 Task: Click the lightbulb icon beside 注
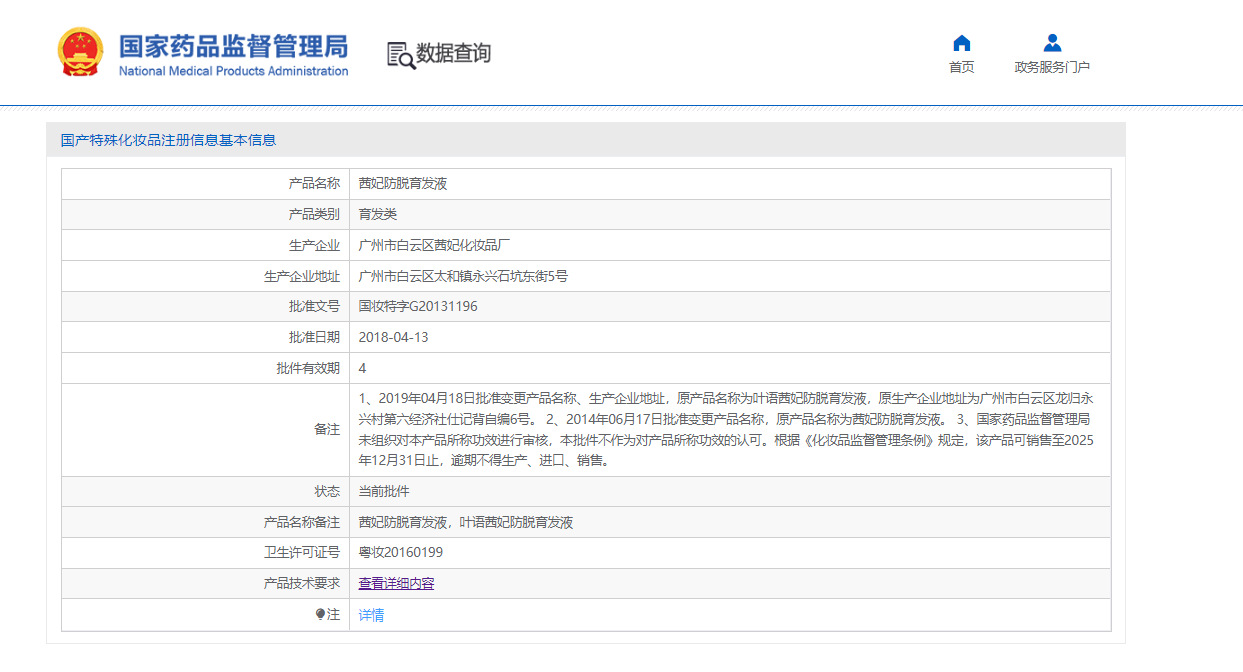(x=320, y=615)
